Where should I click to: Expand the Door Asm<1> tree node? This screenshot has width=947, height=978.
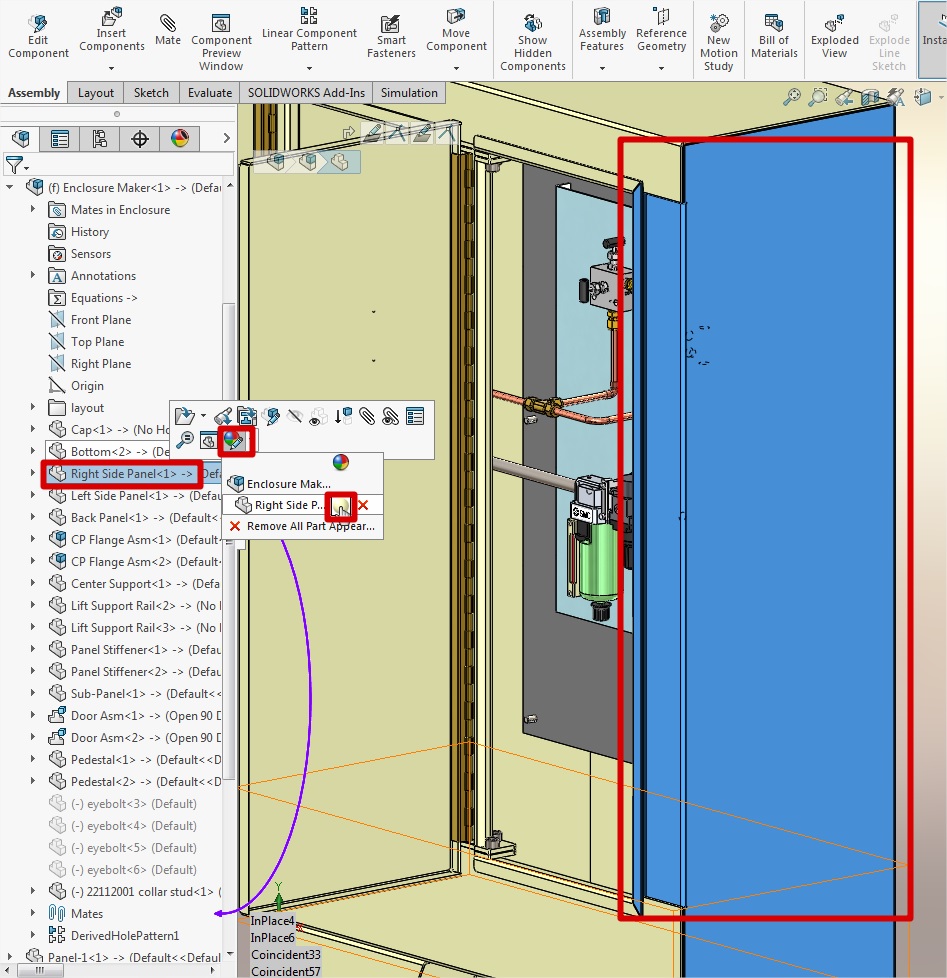click(33, 716)
